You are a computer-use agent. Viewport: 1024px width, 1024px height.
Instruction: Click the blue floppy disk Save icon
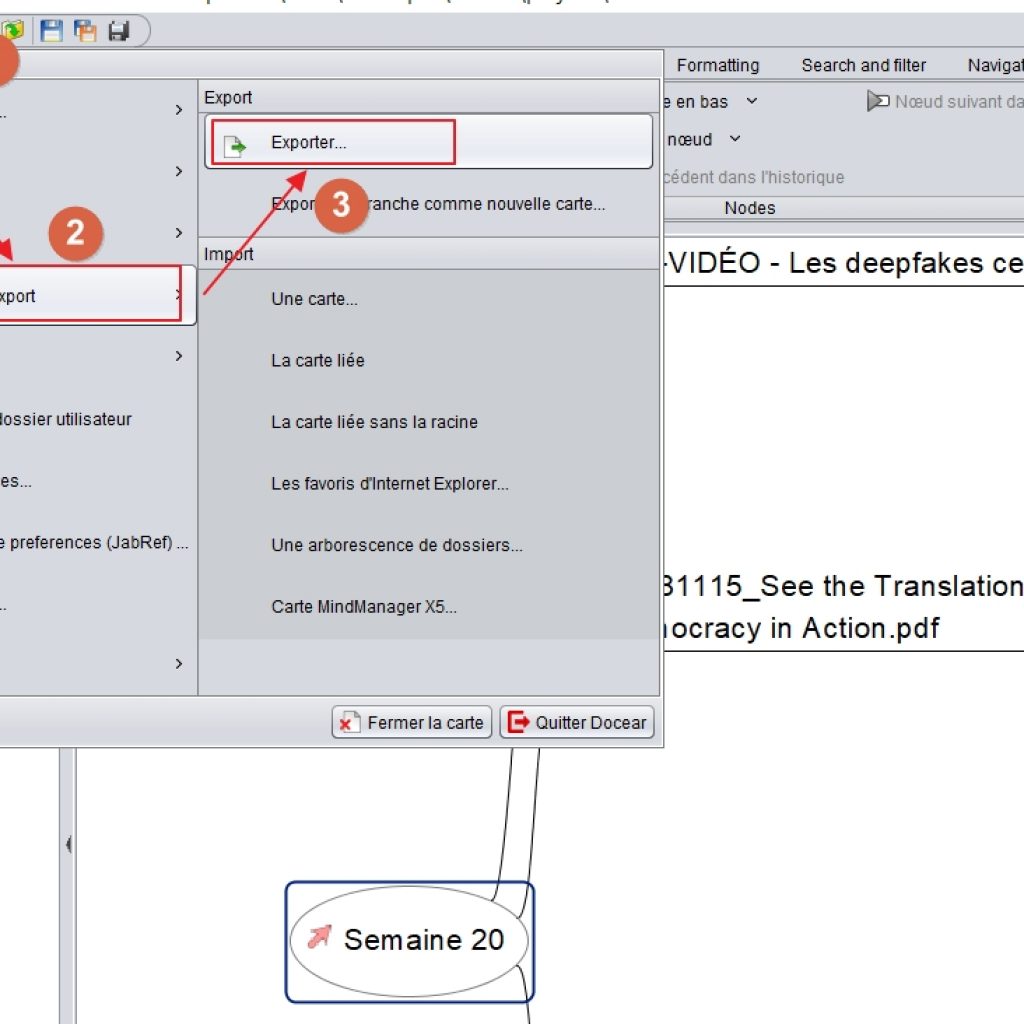pyautogui.click(x=51, y=31)
